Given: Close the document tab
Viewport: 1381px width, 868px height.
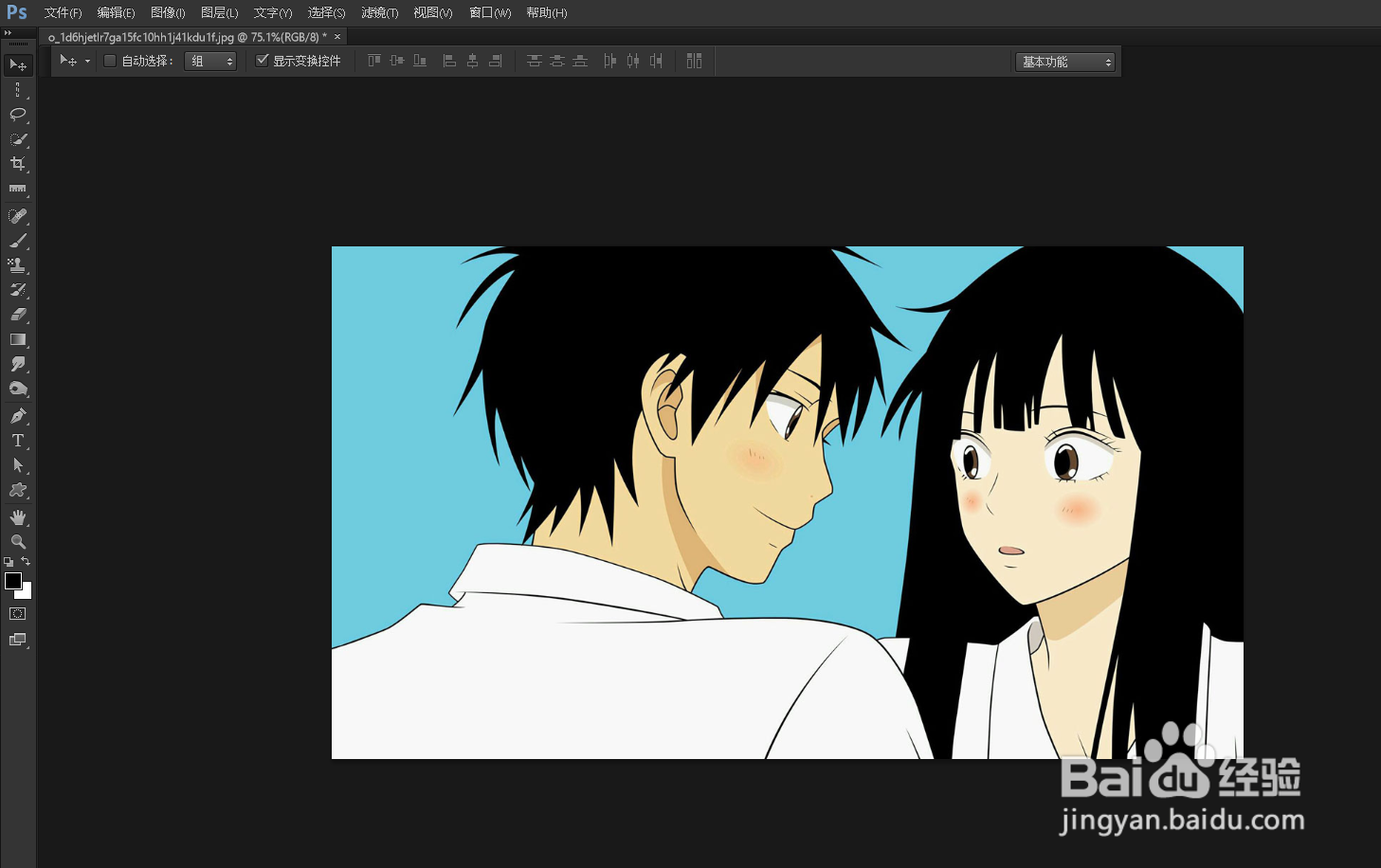Looking at the screenshot, I should [337, 37].
